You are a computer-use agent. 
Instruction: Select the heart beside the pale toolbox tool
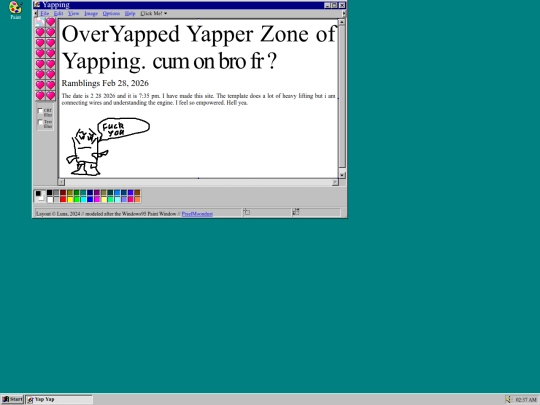(x=51, y=22)
